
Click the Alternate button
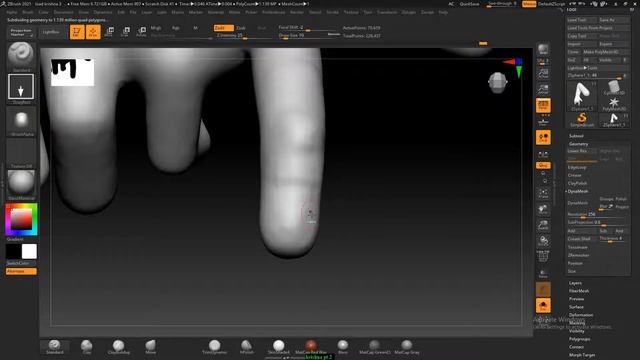21,271
